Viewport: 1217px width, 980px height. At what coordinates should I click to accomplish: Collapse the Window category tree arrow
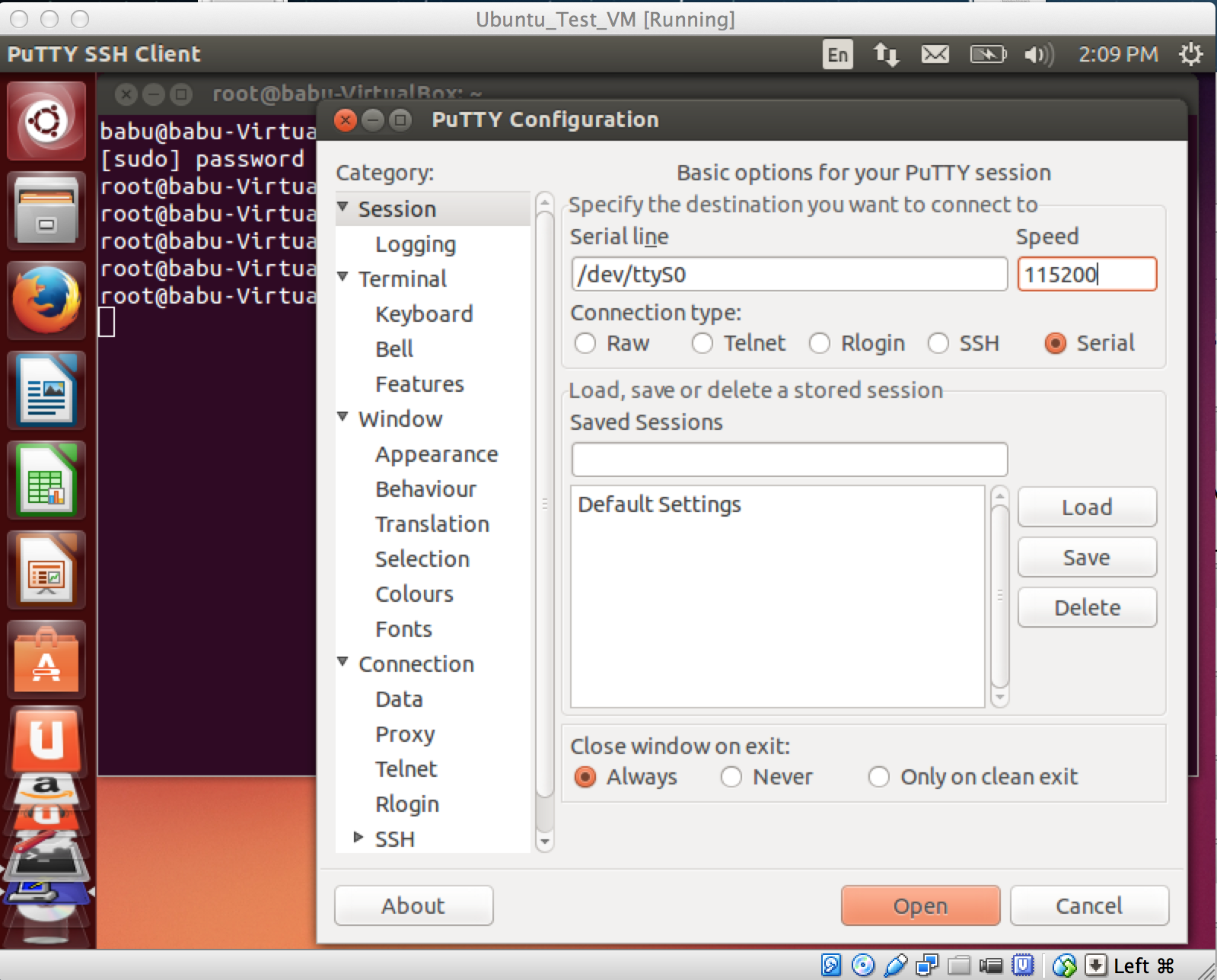[x=342, y=417]
